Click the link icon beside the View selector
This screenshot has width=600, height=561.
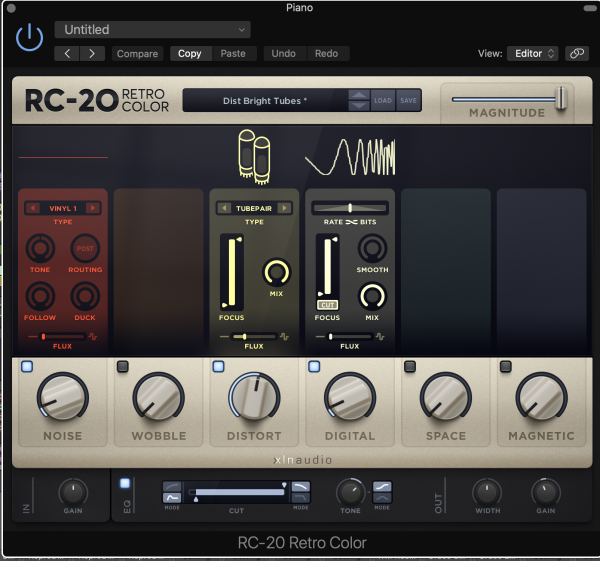pyautogui.click(x=577, y=54)
